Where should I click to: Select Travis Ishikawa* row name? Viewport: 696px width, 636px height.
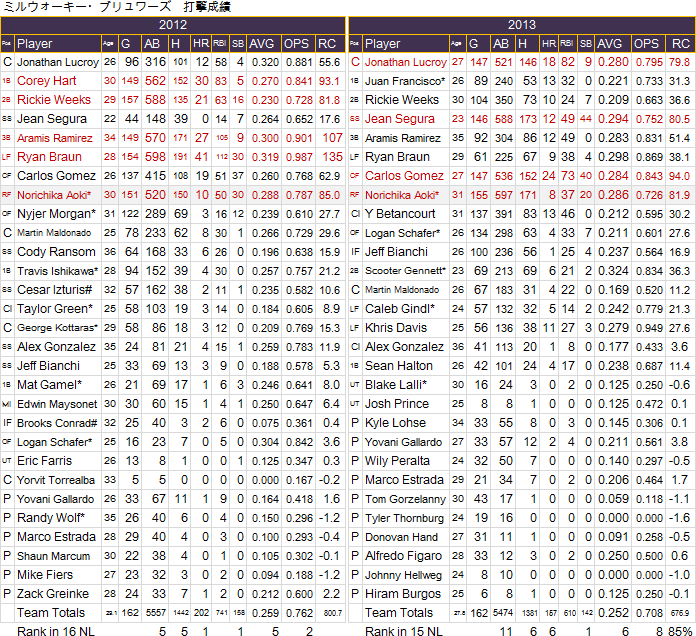[58, 271]
